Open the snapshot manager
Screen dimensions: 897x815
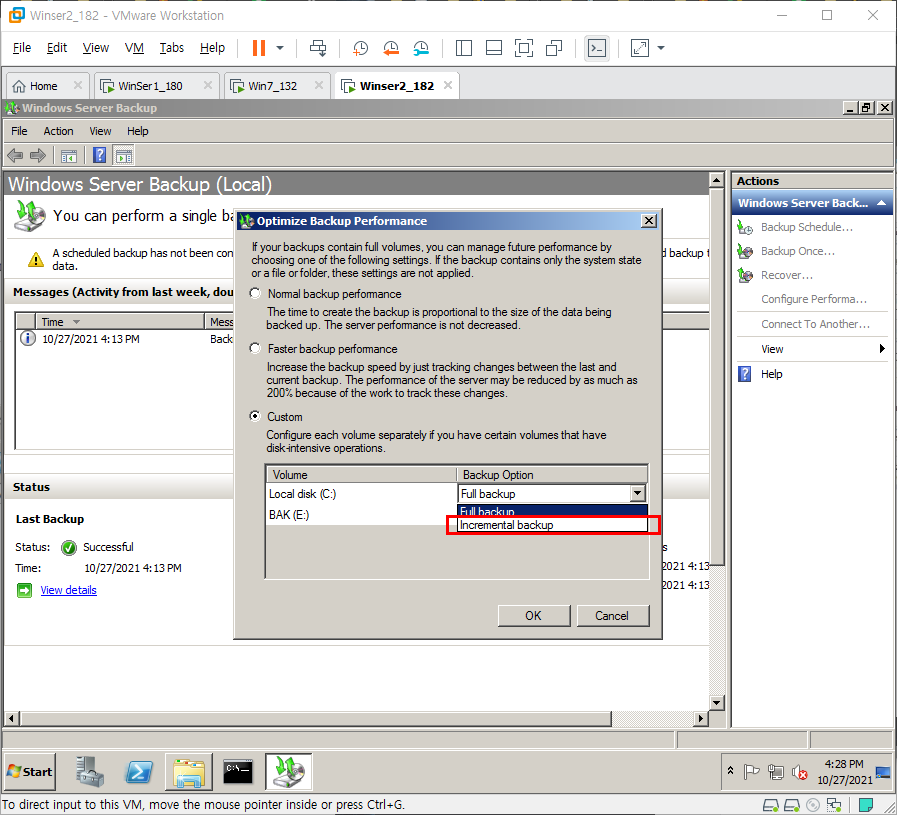(x=421, y=48)
